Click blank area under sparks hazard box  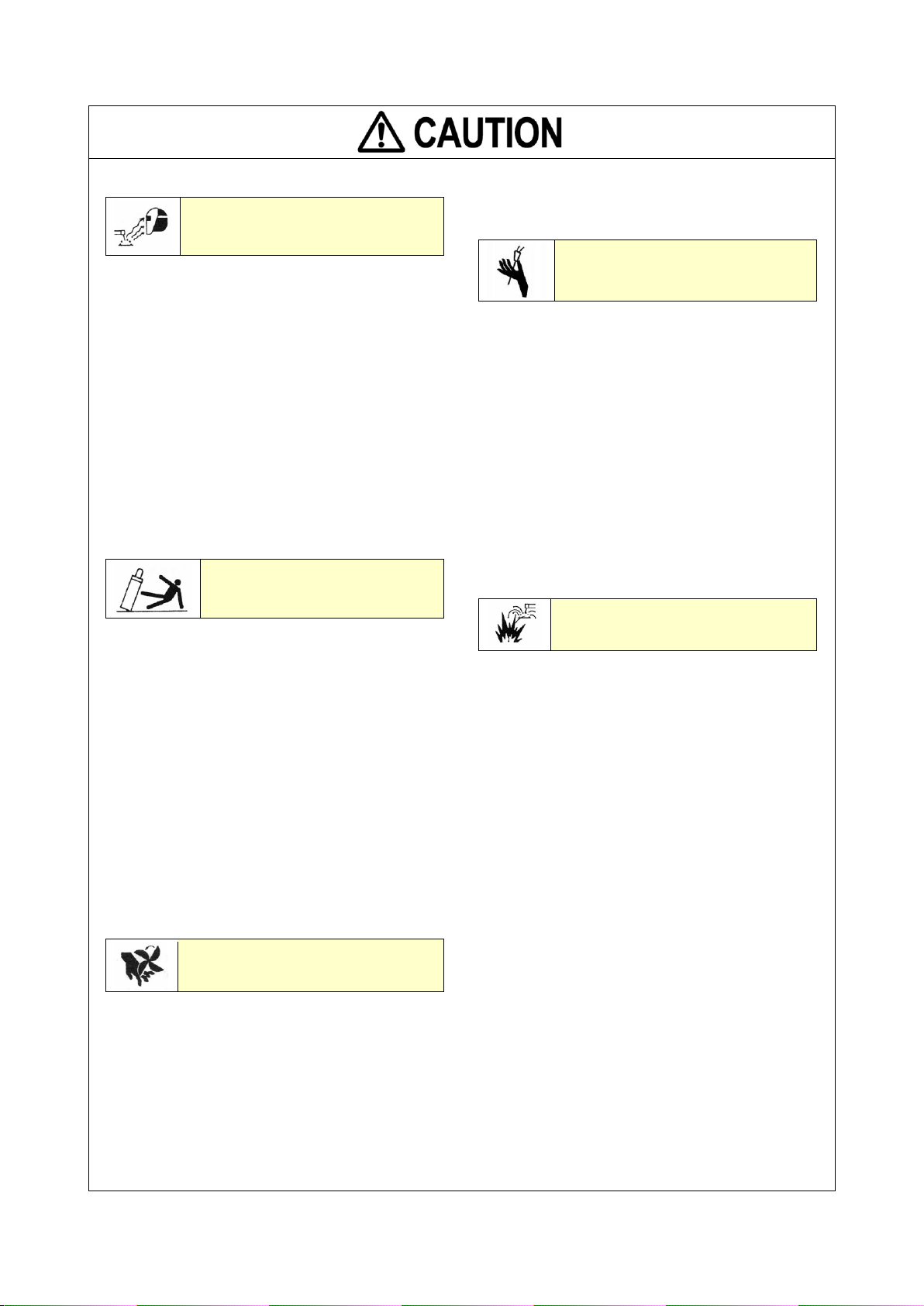pyautogui.click(x=647, y=915)
